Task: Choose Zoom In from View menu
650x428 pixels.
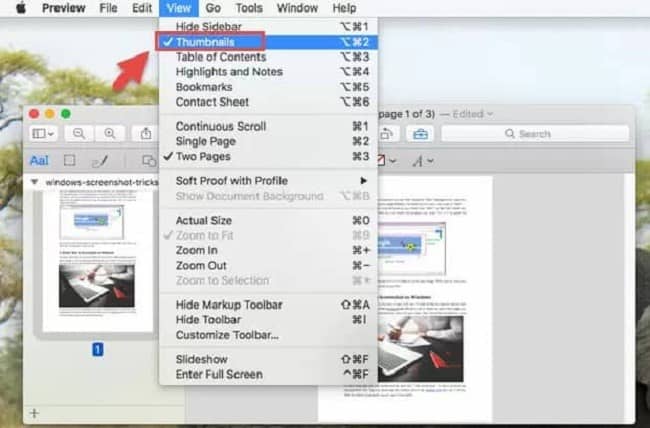Action: [268, 250]
